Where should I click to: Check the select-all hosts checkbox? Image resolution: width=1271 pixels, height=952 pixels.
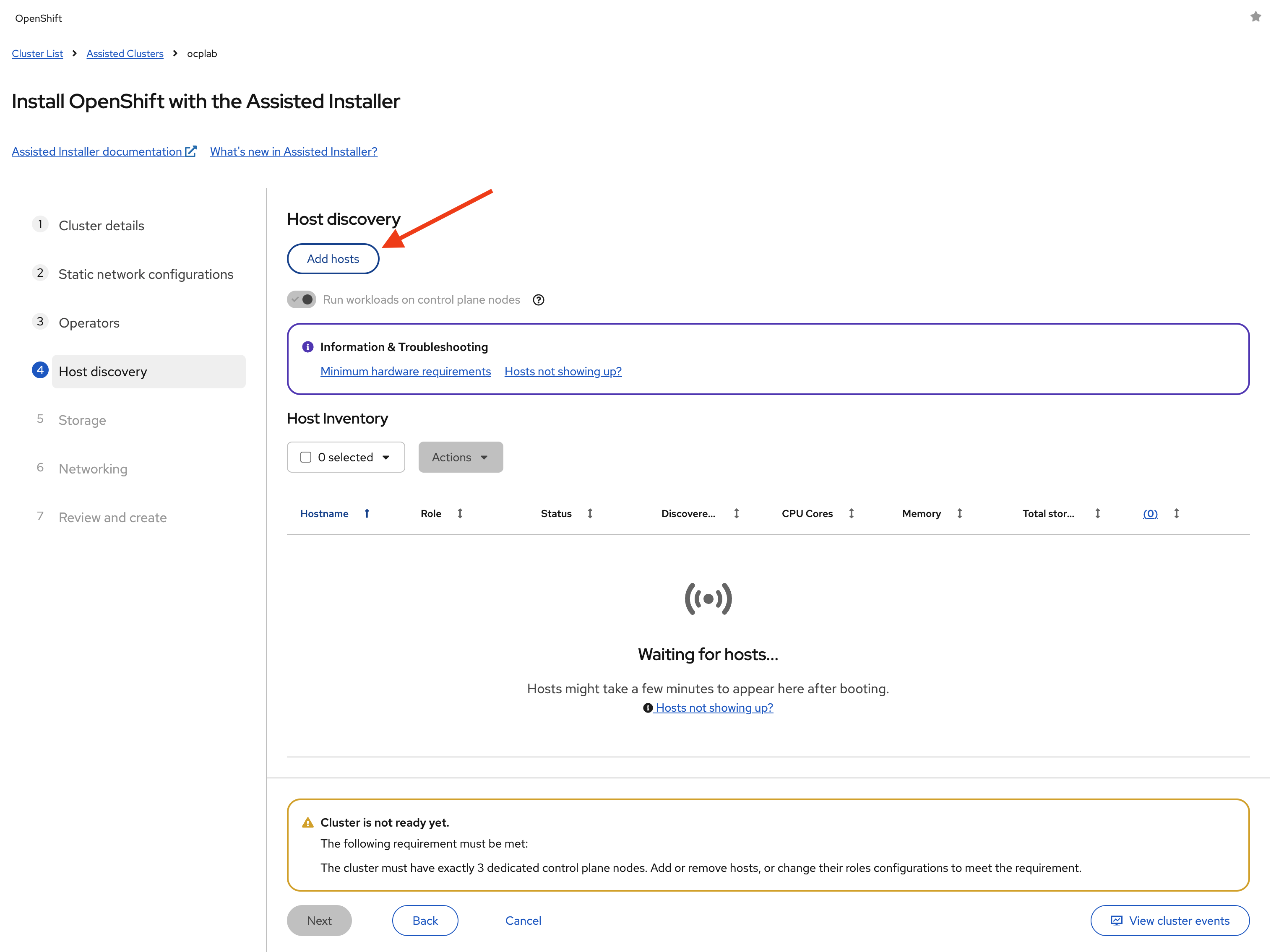pyautogui.click(x=306, y=457)
